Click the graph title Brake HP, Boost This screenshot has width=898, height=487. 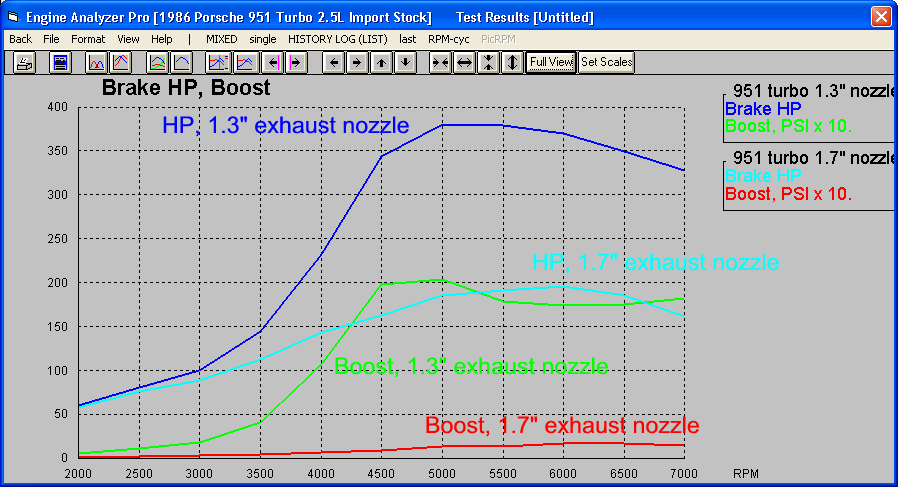pos(186,88)
